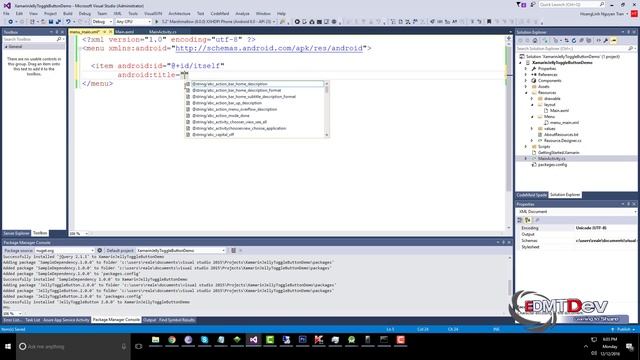Click the Save toolbar icon

51,22
